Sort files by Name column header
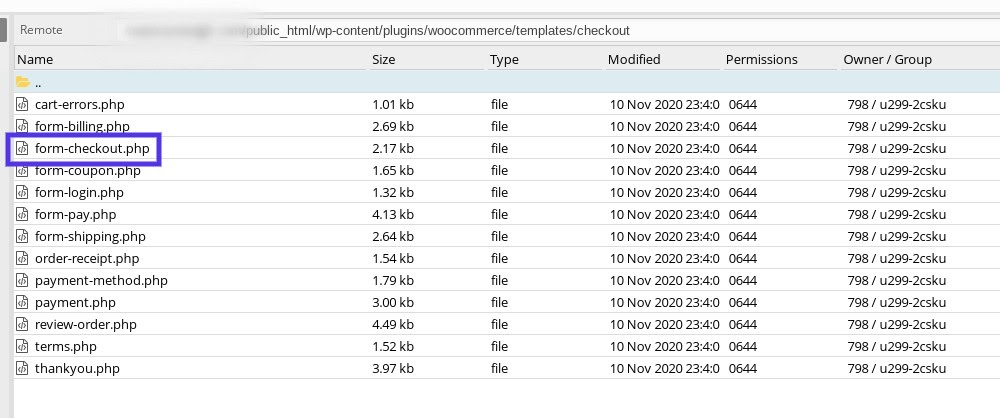The width and height of the screenshot is (1000, 418). point(35,59)
